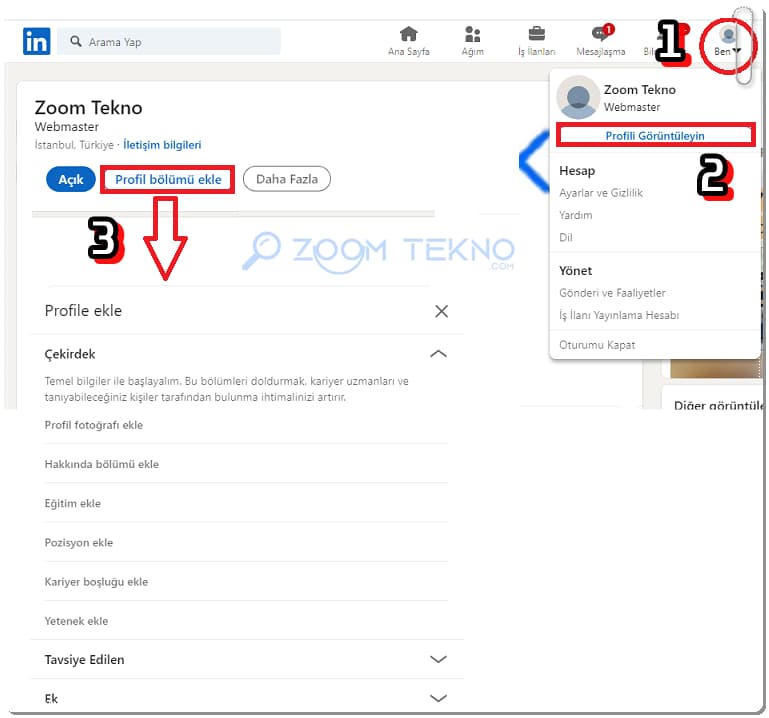Image resolution: width=769 pixels, height=718 pixels.
Task: Click Zoom Tekno name in dropdown
Action: [640, 90]
